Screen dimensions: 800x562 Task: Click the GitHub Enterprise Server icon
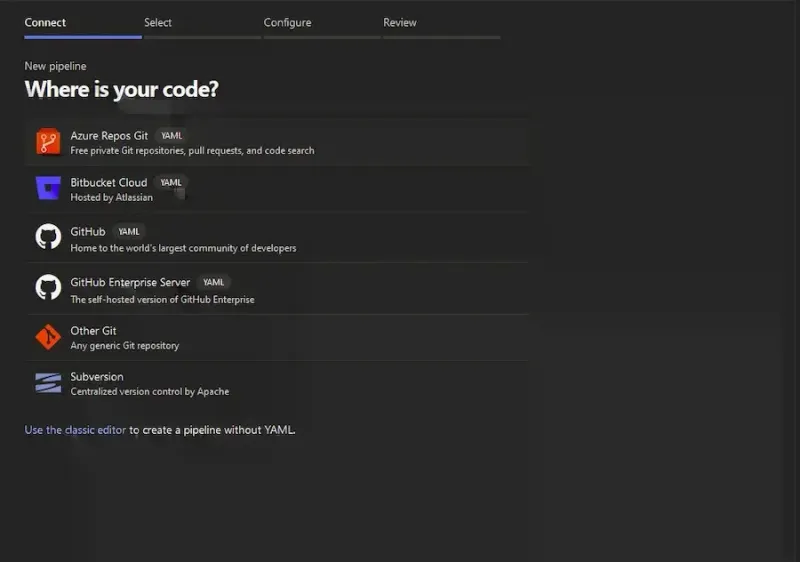(x=48, y=289)
